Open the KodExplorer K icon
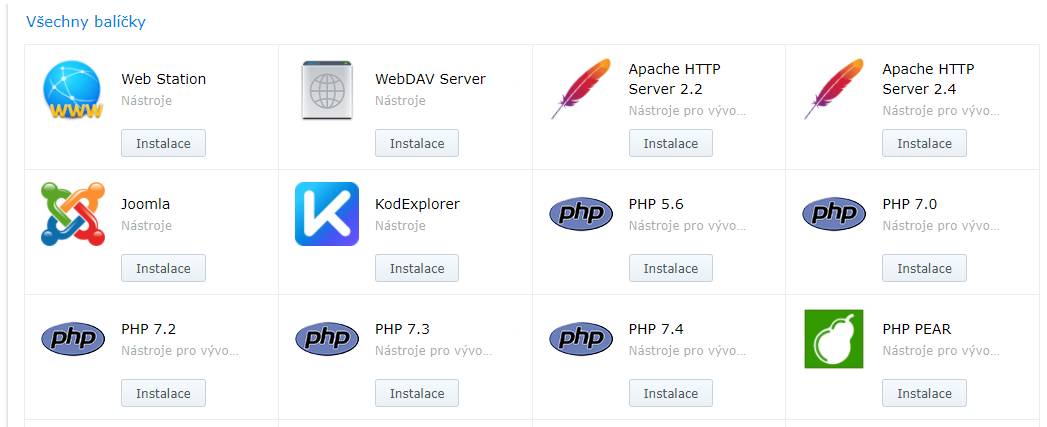Viewport: 1047px width, 427px height. 327,214
